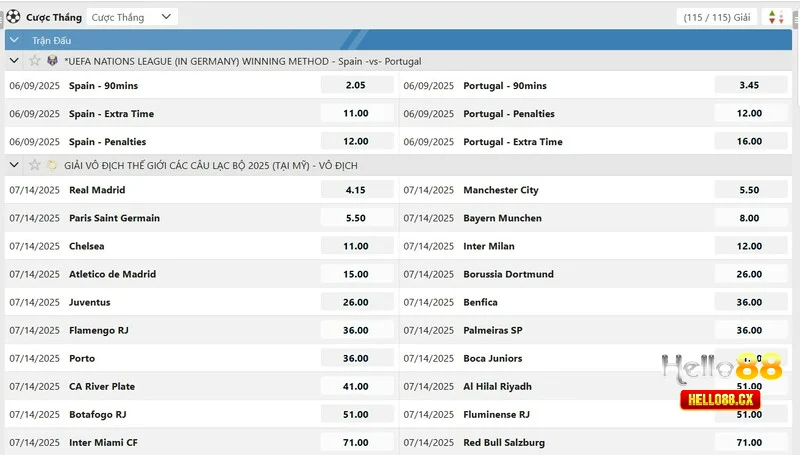Bet on Real Madrid at 4.15

click(356, 190)
